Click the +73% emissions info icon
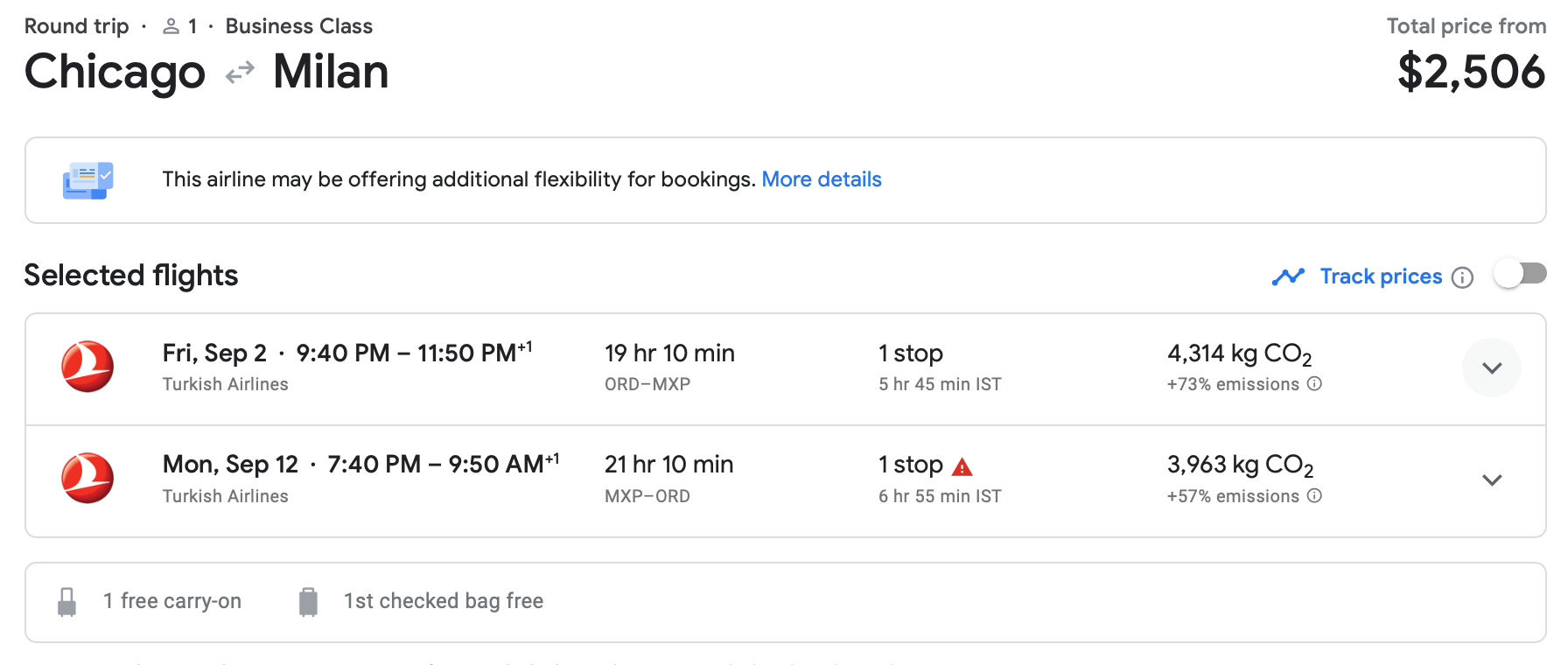Image resolution: width=1568 pixels, height=665 pixels. [1314, 383]
